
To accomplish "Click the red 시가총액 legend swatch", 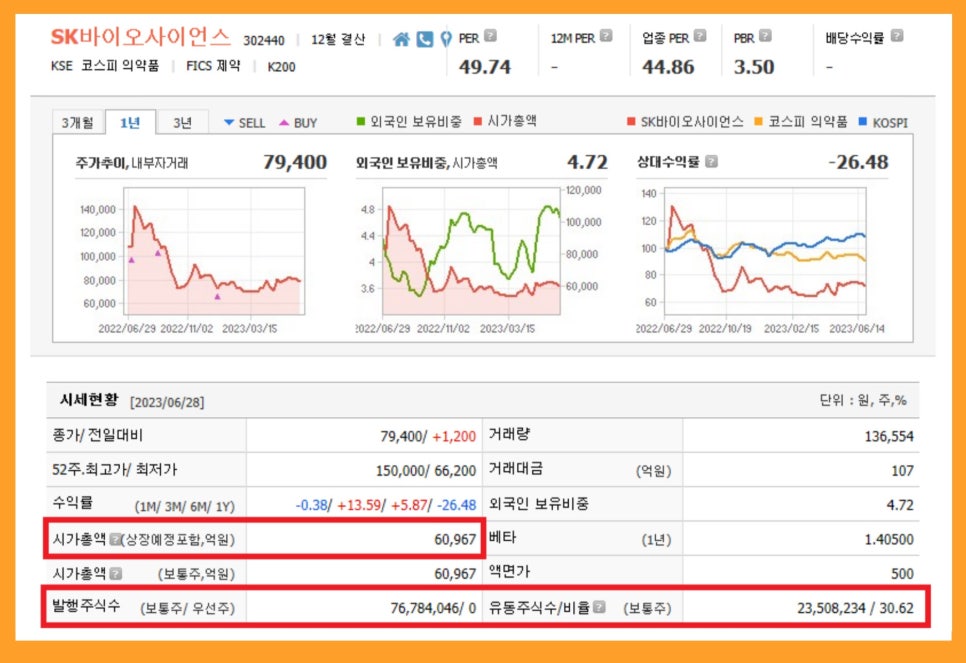I will (x=477, y=121).
